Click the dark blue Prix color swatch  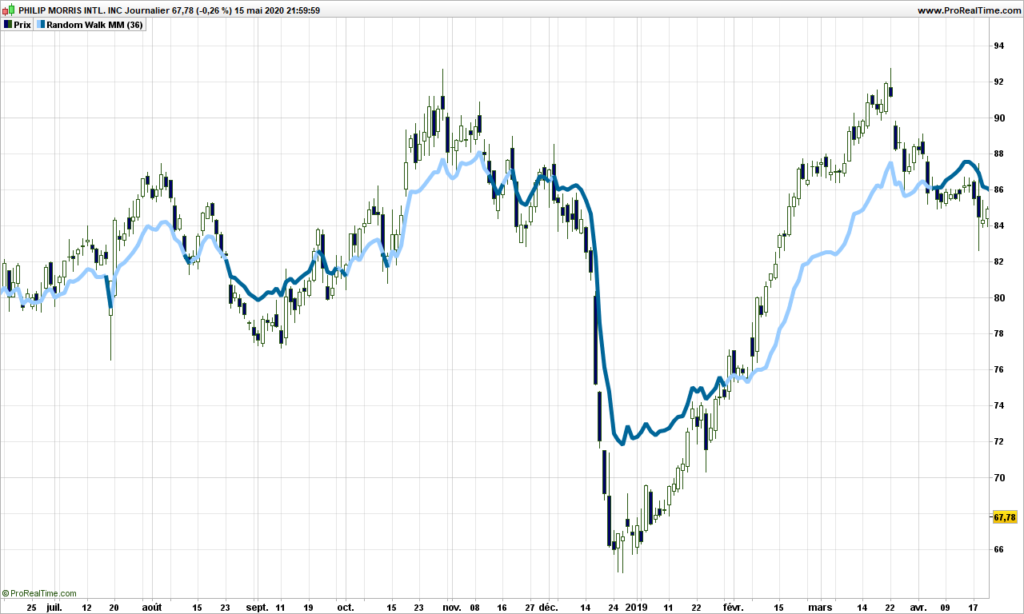(x=8, y=25)
